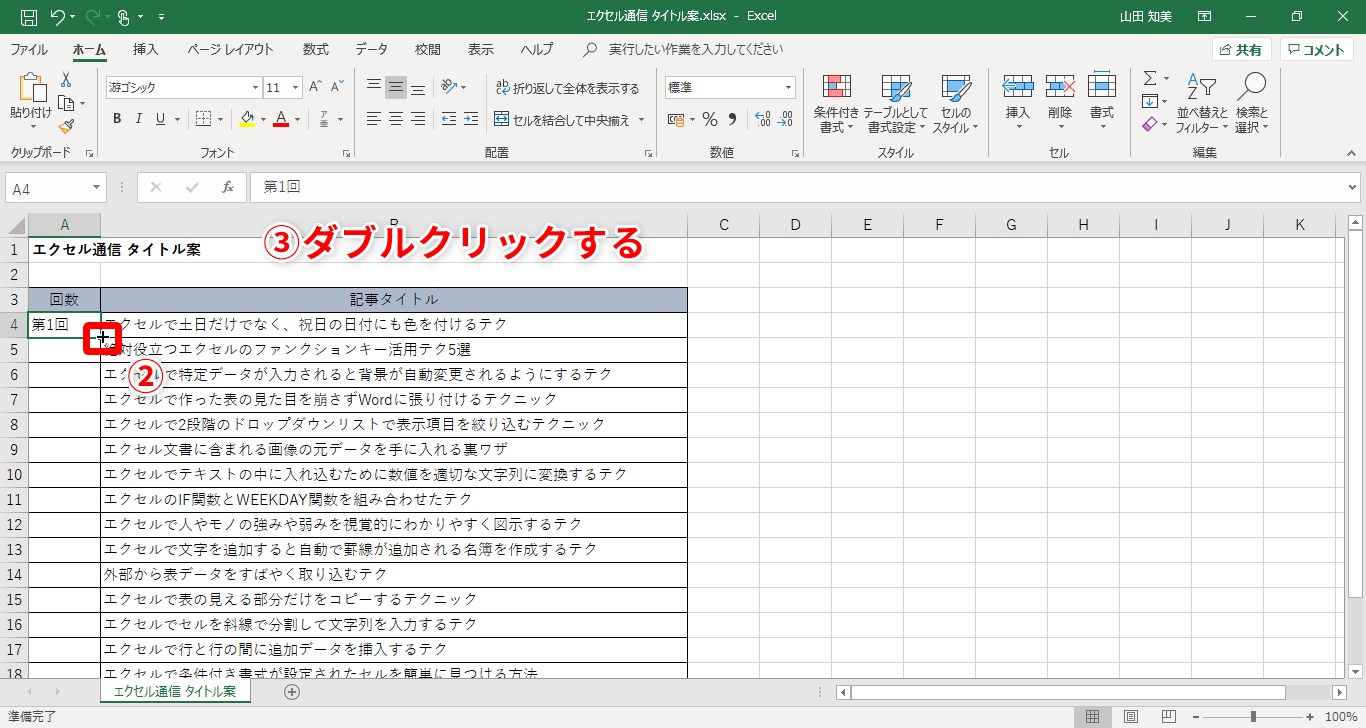1366x728 pixels.
Task: Decrease decimal places
Action: click(785, 120)
